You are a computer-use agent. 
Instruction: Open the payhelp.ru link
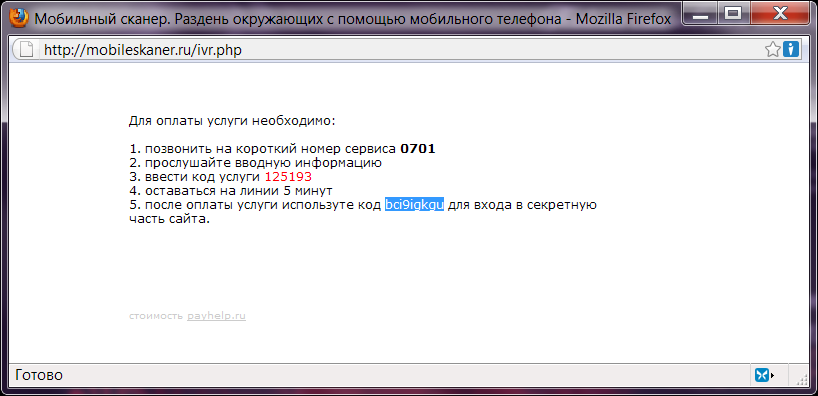216,316
